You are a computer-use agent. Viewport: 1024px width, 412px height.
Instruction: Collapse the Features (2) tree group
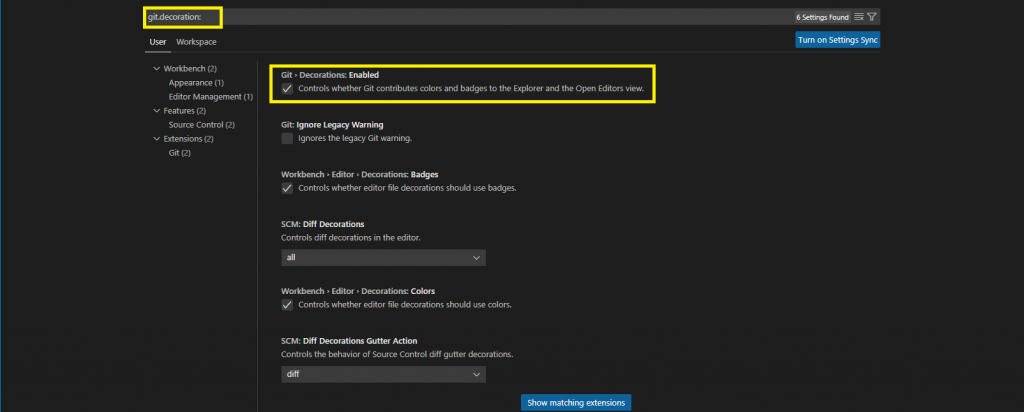pos(180,111)
